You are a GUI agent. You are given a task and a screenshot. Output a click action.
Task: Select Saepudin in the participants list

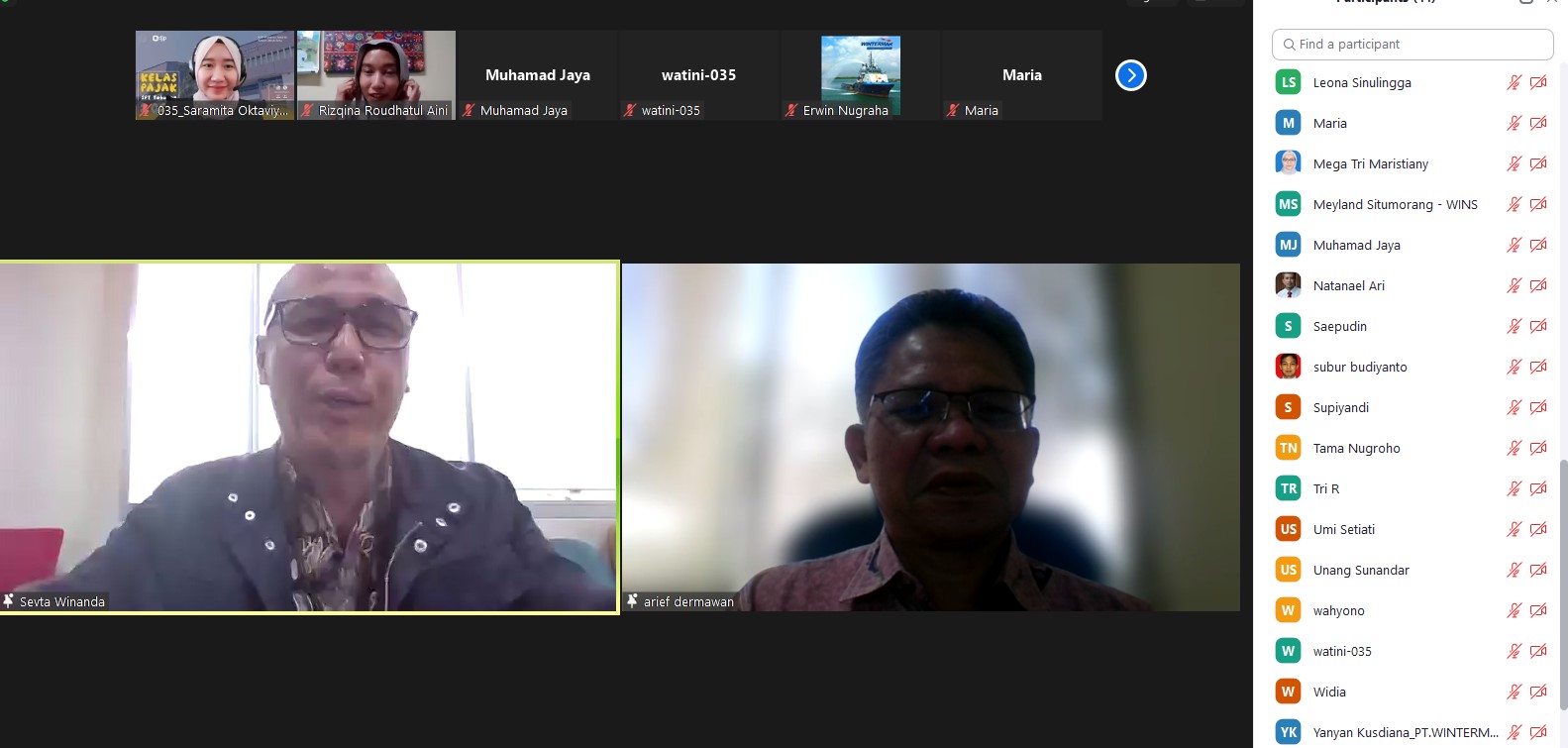pyautogui.click(x=1339, y=327)
